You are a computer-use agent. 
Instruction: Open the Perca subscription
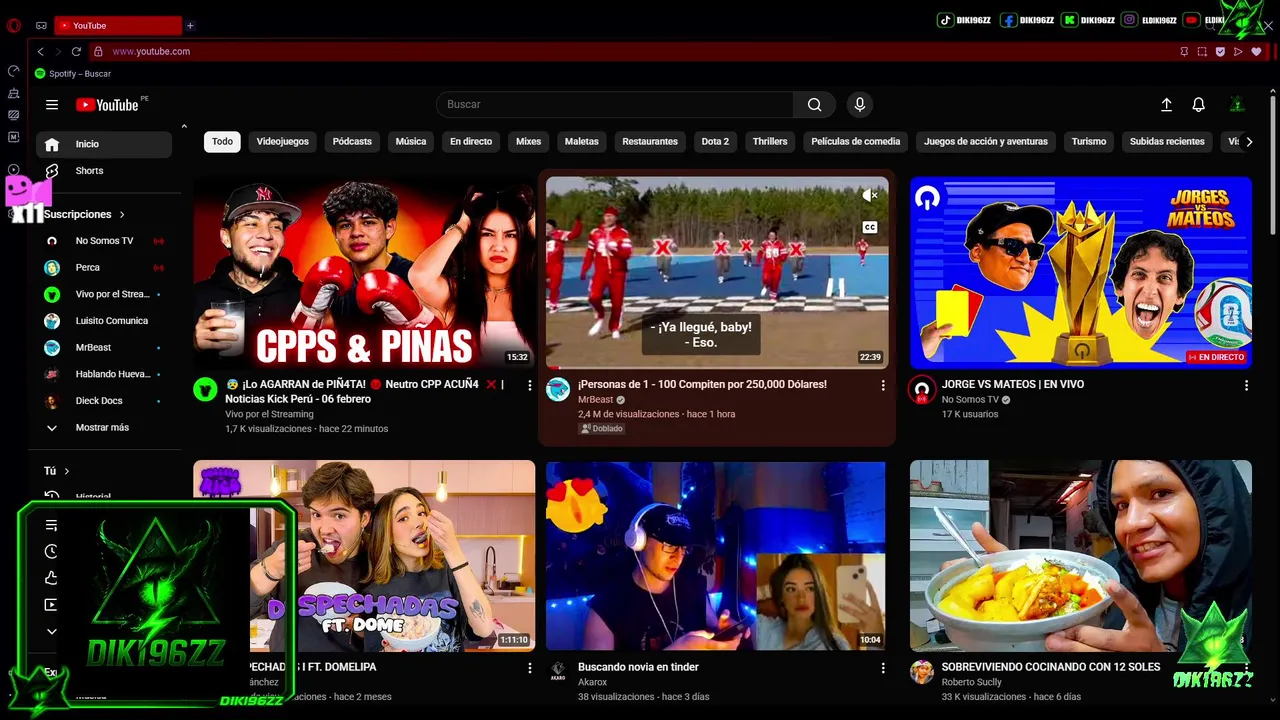pos(104,268)
